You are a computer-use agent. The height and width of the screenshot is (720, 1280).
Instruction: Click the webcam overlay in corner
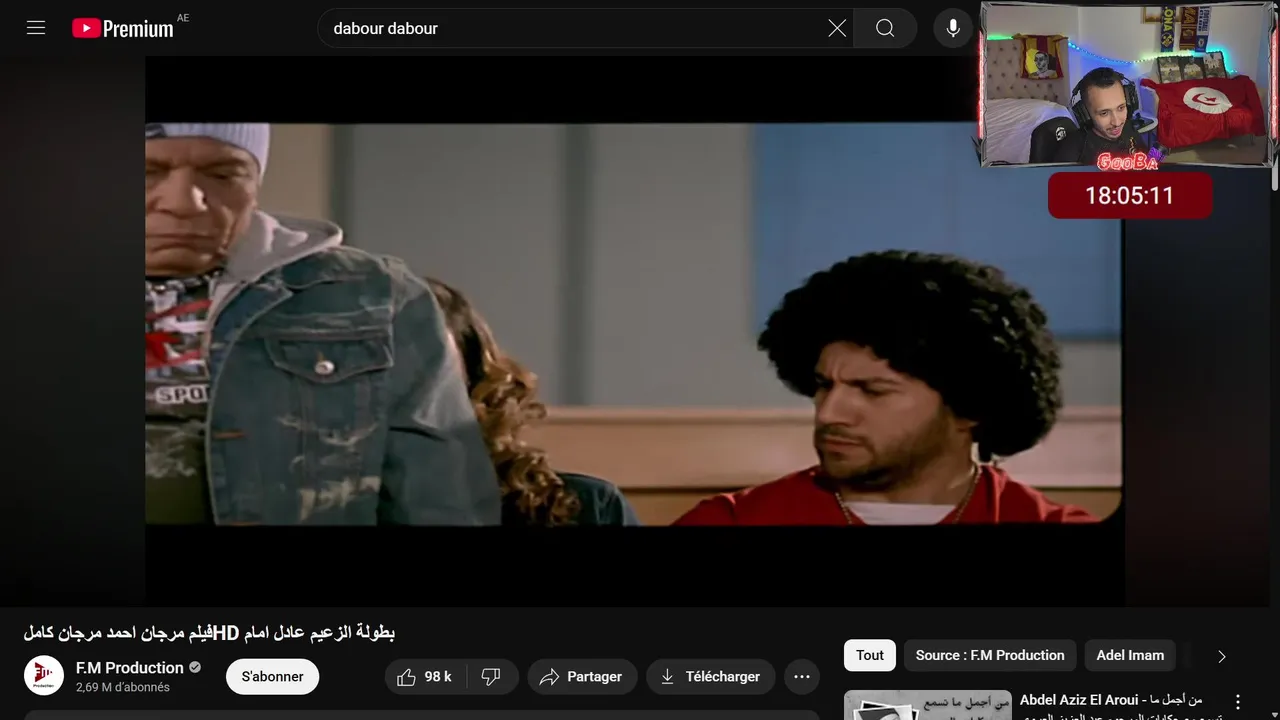[1128, 84]
